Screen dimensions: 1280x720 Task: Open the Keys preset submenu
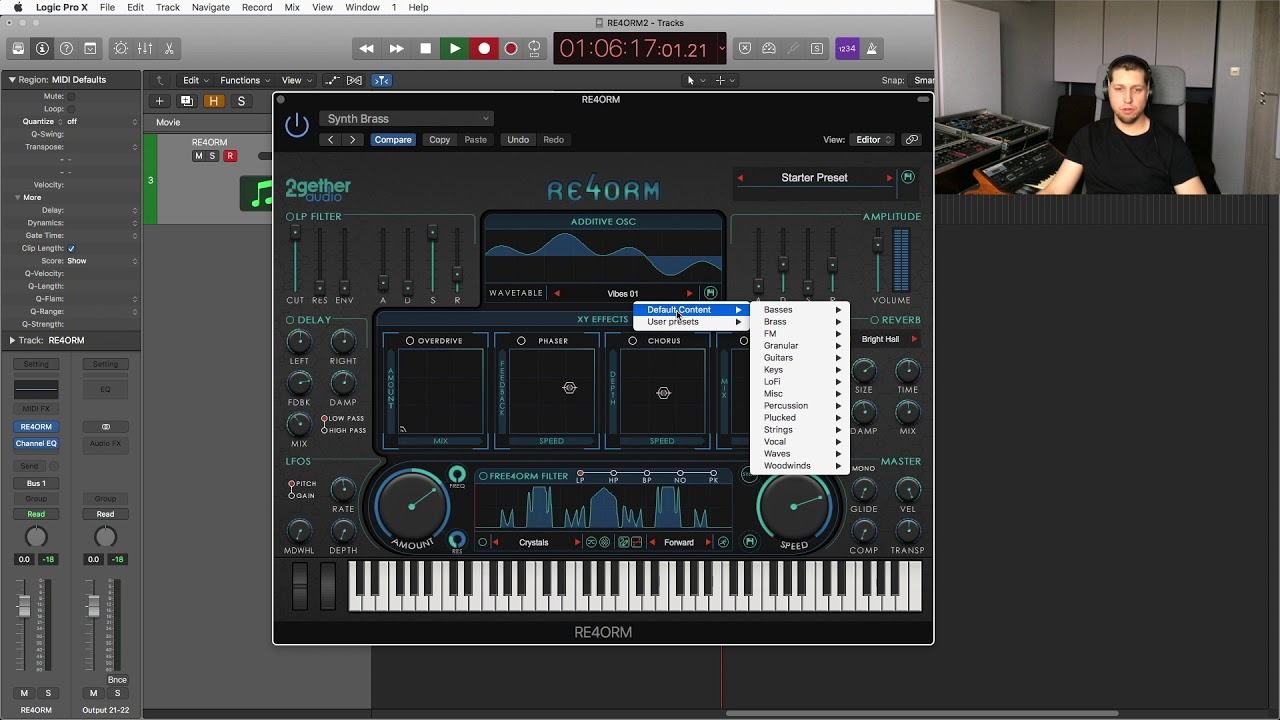(x=800, y=370)
